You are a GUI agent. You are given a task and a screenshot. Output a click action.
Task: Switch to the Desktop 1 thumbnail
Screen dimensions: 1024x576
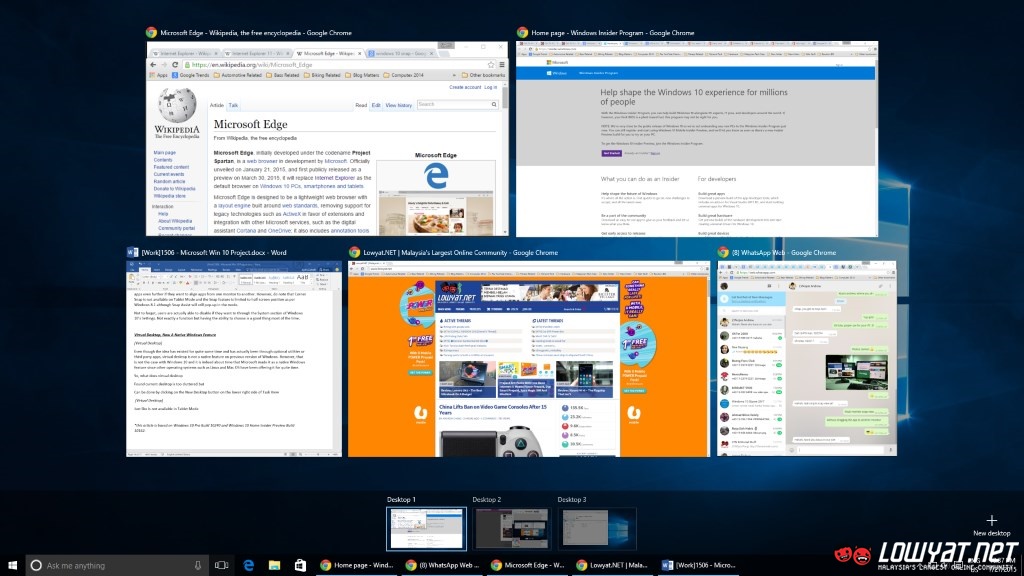point(426,528)
